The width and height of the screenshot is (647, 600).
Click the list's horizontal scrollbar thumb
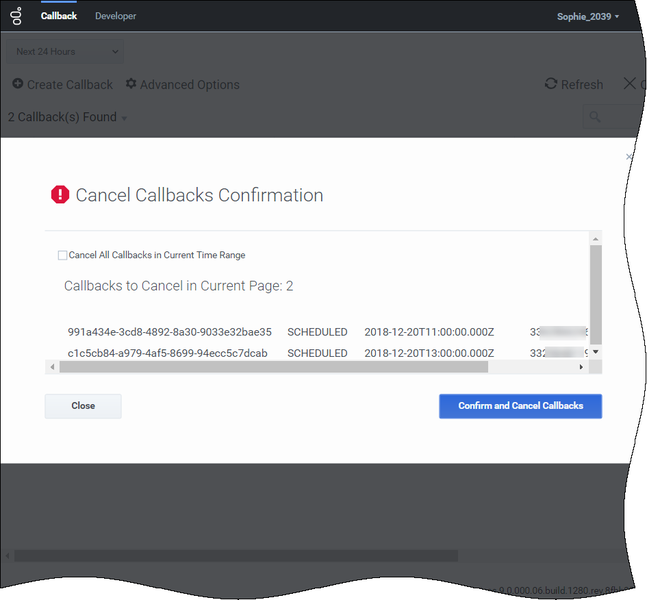click(x=274, y=367)
